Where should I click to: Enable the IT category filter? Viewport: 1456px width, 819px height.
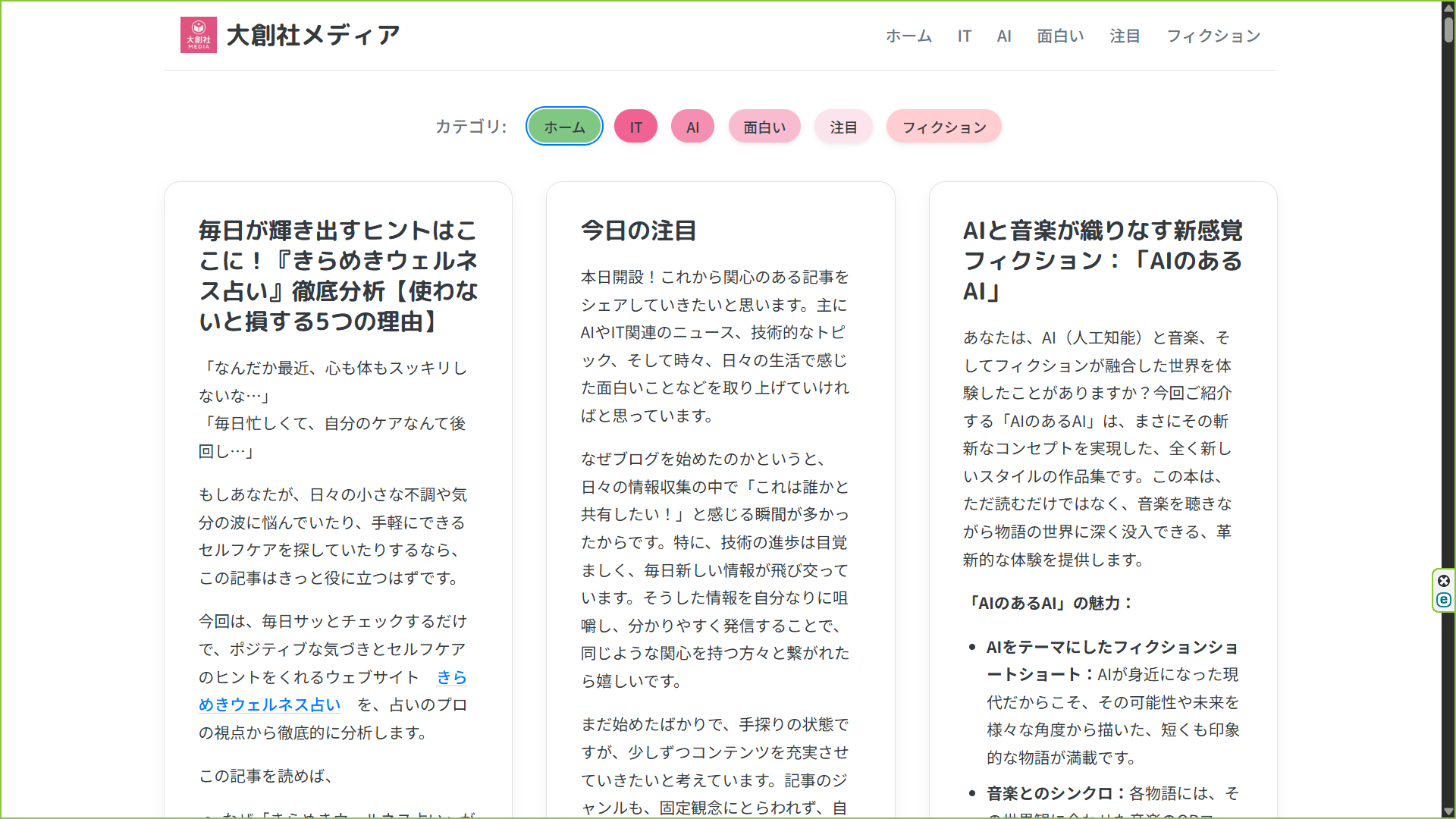(x=635, y=127)
